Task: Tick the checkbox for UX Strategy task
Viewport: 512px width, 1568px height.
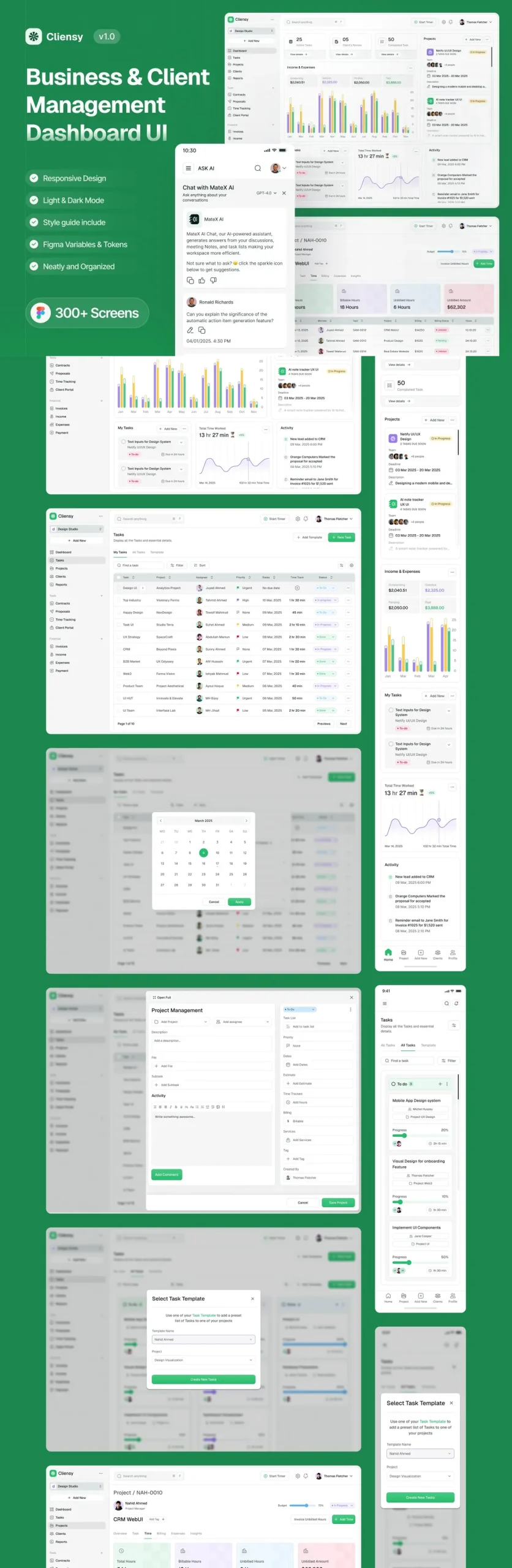Action: [x=118, y=637]
